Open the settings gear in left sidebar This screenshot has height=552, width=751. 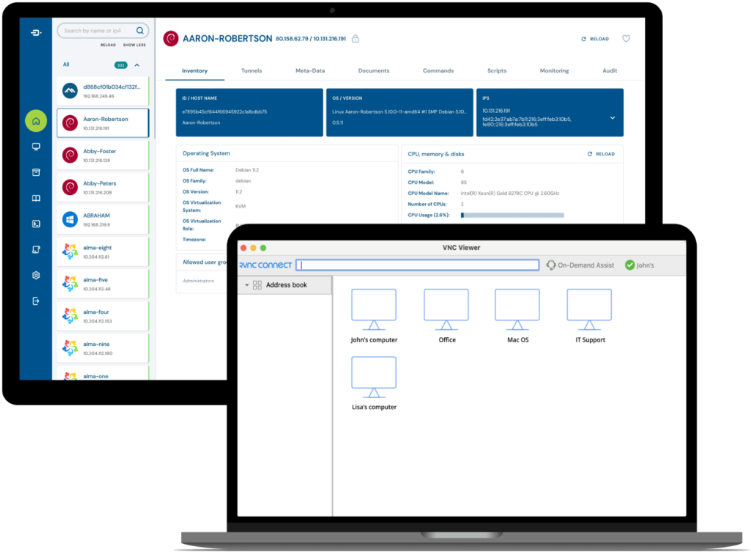36,275
